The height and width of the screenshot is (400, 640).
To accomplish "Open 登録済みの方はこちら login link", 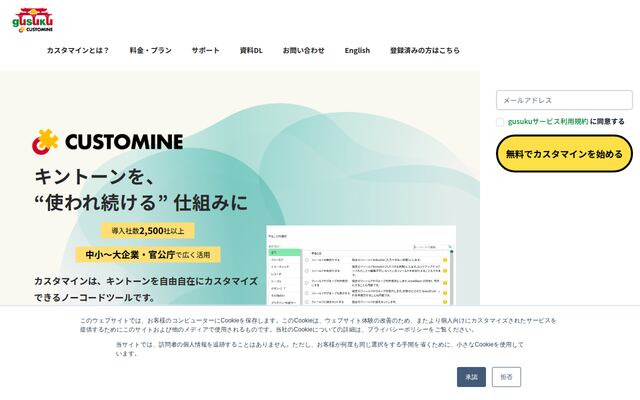I will 425,51.
